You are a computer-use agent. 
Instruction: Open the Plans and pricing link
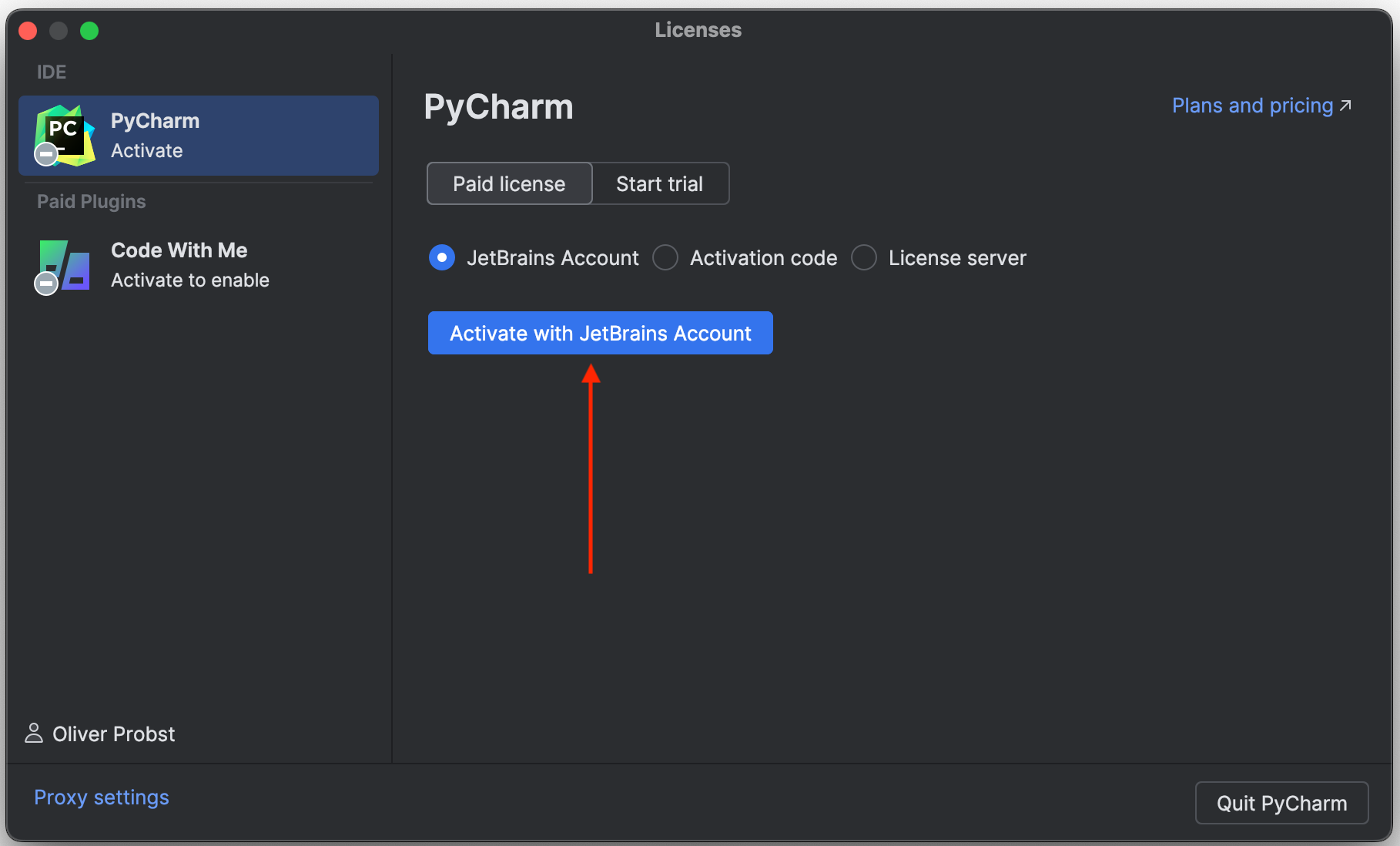1261,106
